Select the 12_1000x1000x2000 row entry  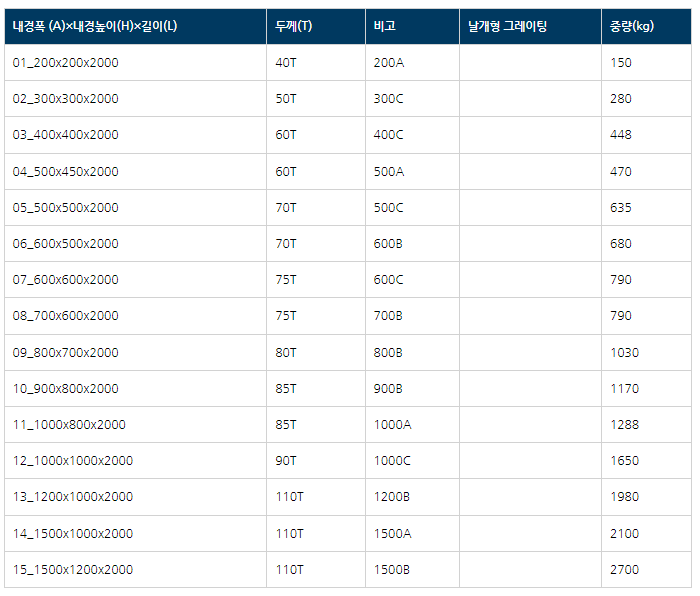(136, 460)
